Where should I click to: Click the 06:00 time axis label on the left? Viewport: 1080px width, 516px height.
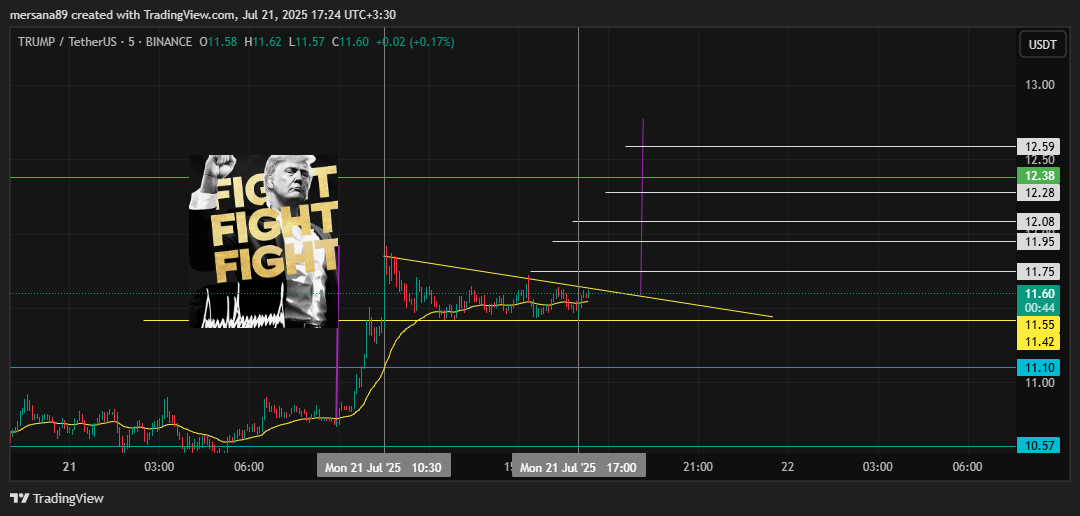249,467
